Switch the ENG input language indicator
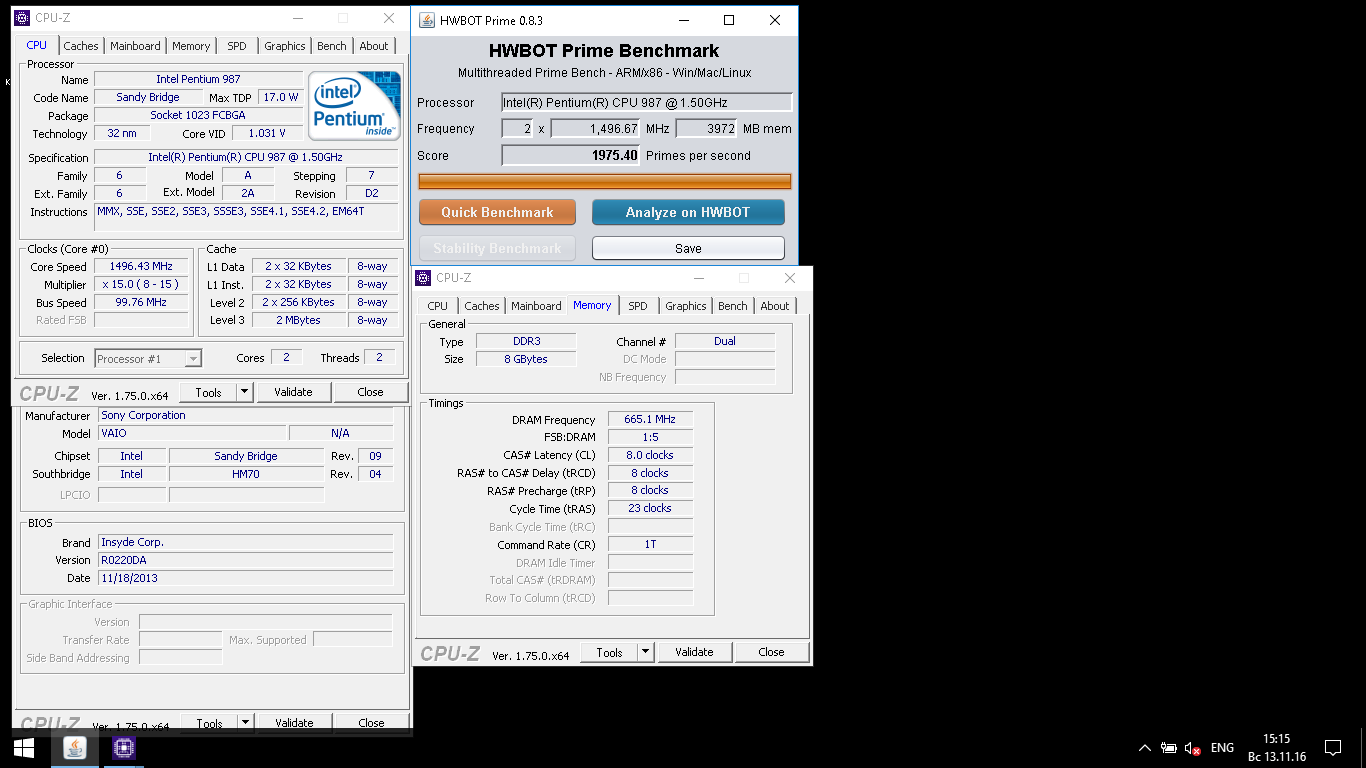The width and height of the screenshot is (1366, 768). pyautogui.click(x=1222, y=748)
